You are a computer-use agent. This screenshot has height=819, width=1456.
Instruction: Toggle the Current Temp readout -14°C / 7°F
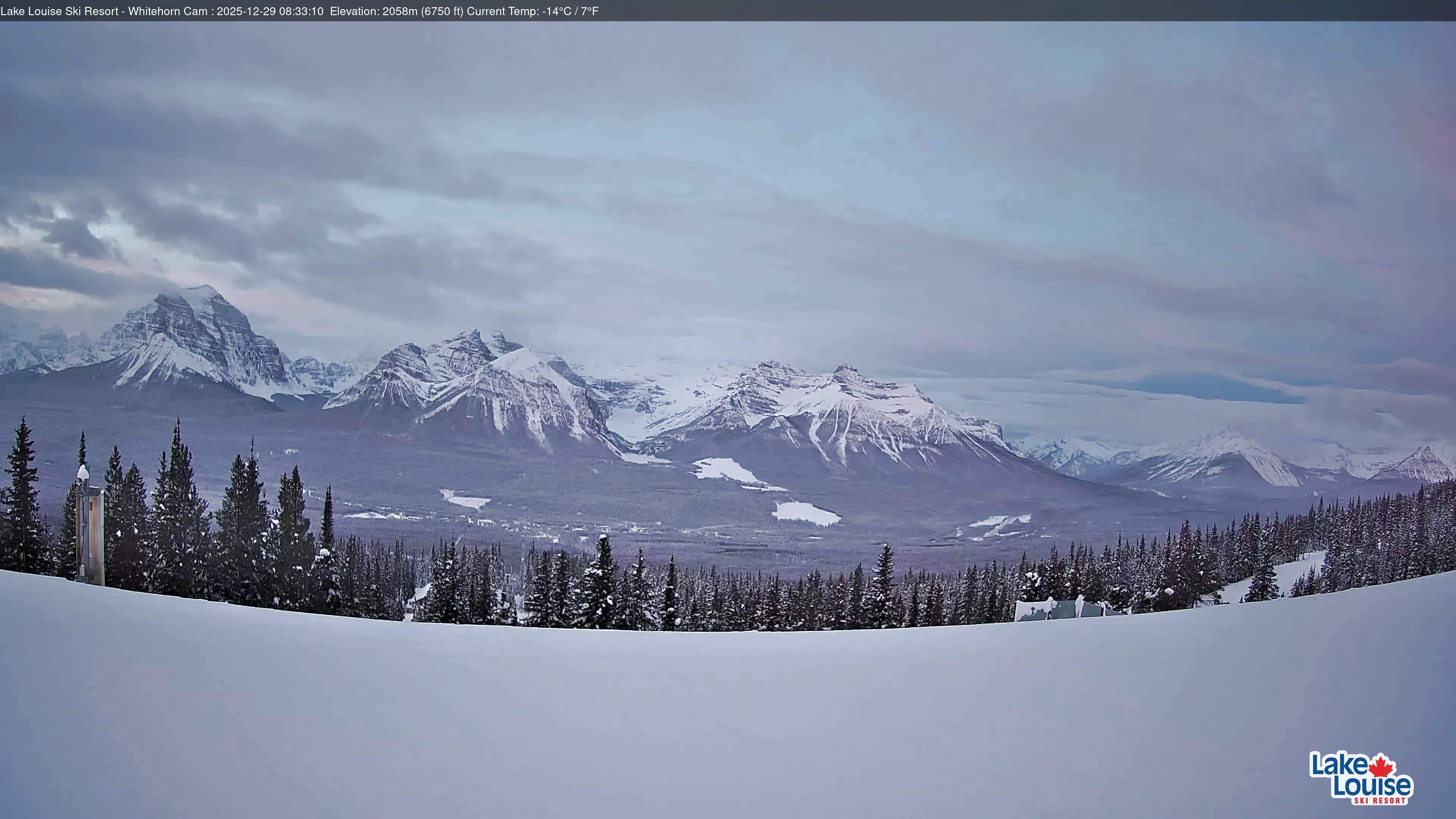point(531,9)
